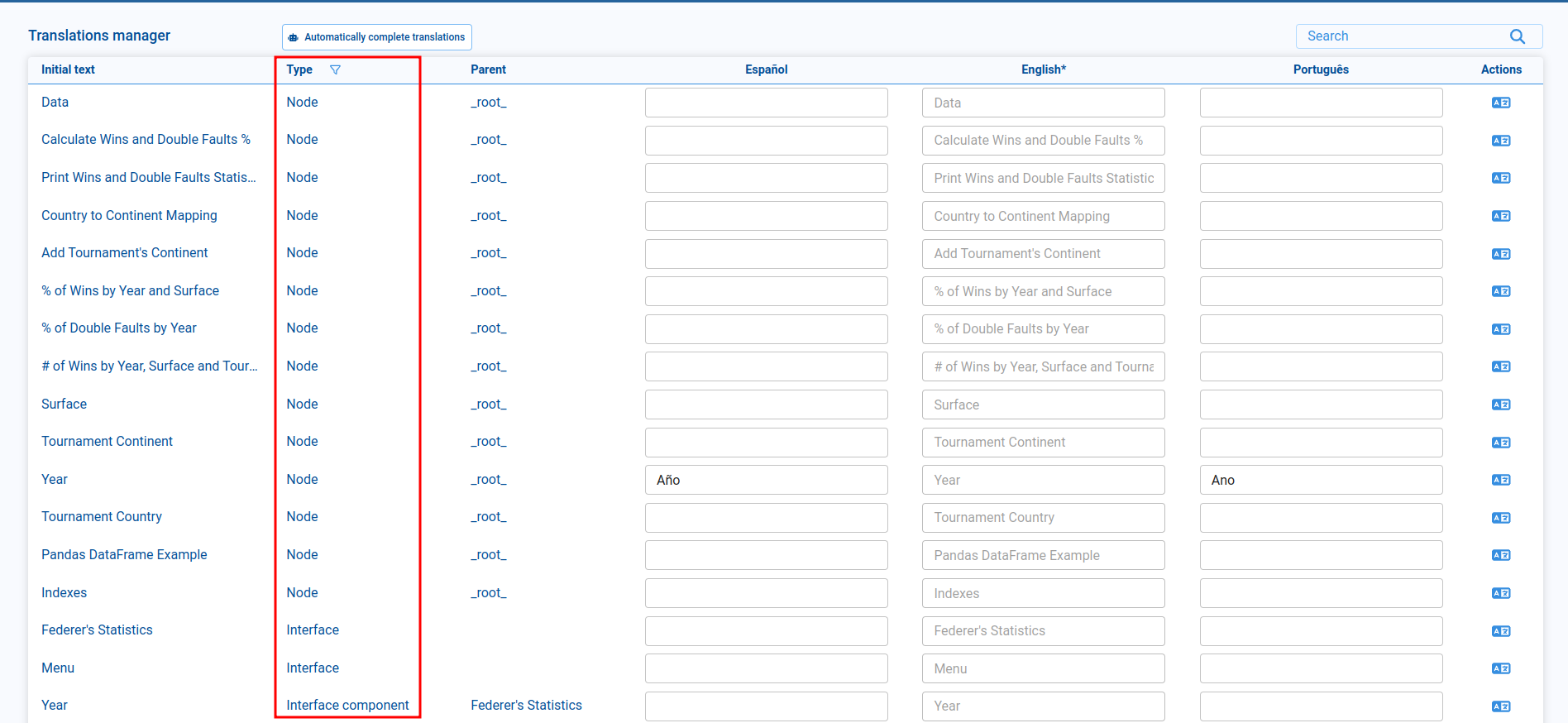Click Federer's Statistics parent of Year row
Viewport: 1568px width, 723px height.
(x=526, y=706)
